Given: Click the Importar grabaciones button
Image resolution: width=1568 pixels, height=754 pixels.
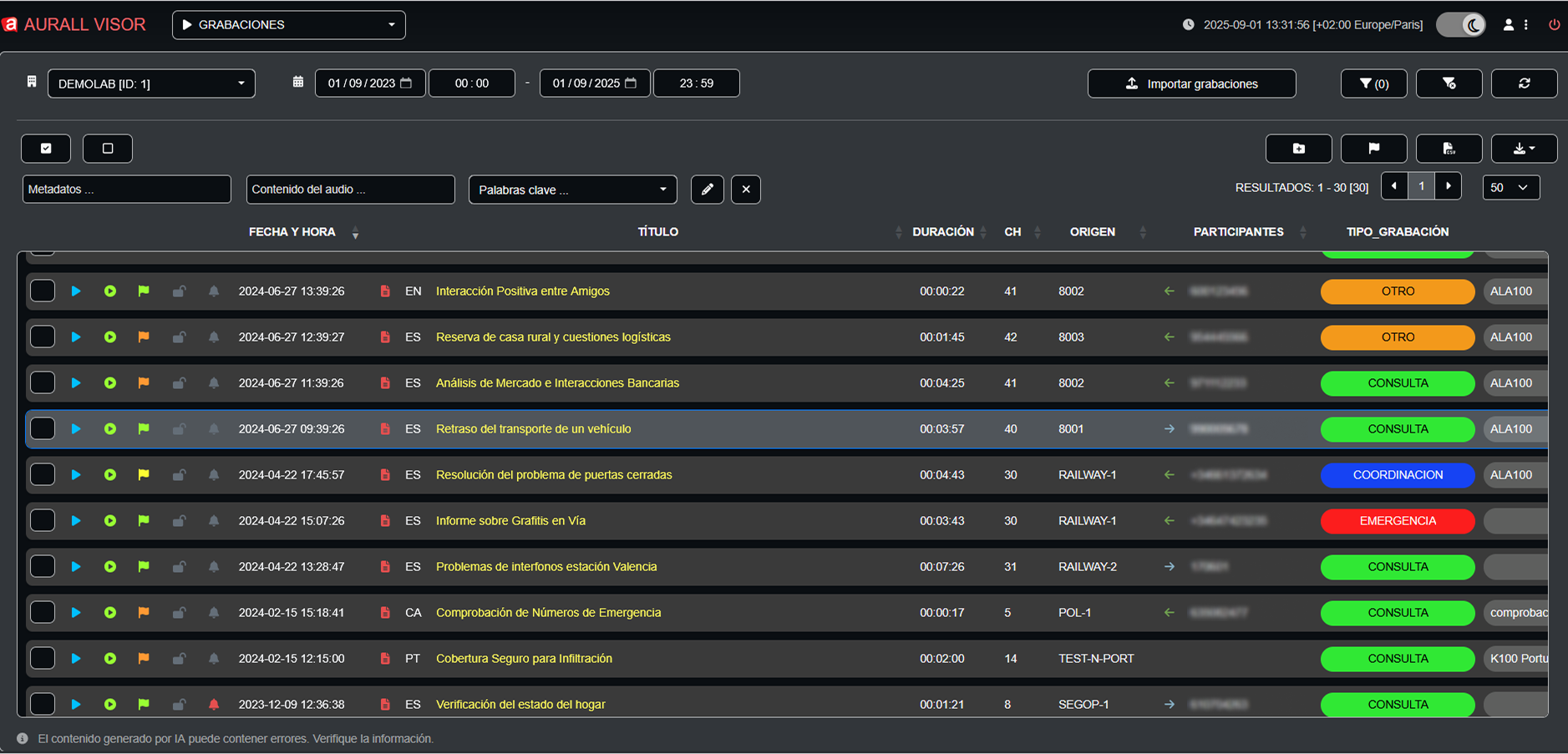Looking at the screenshot, I should tap(1191, 83).
